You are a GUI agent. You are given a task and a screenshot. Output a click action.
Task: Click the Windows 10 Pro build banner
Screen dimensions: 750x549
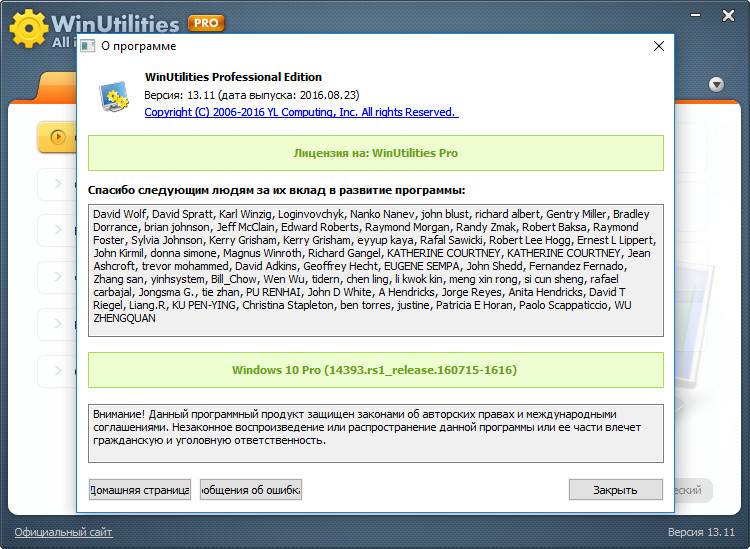pos(375,370)
